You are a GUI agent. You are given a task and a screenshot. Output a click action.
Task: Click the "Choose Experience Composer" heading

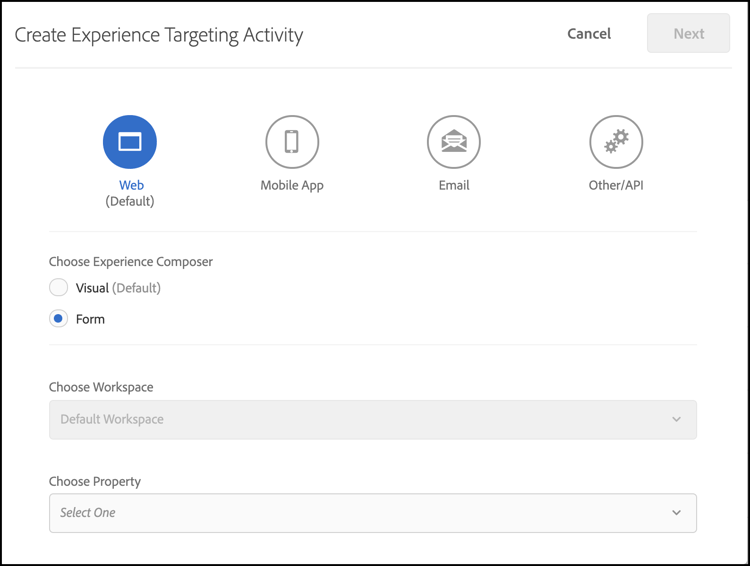pos(131,261)
